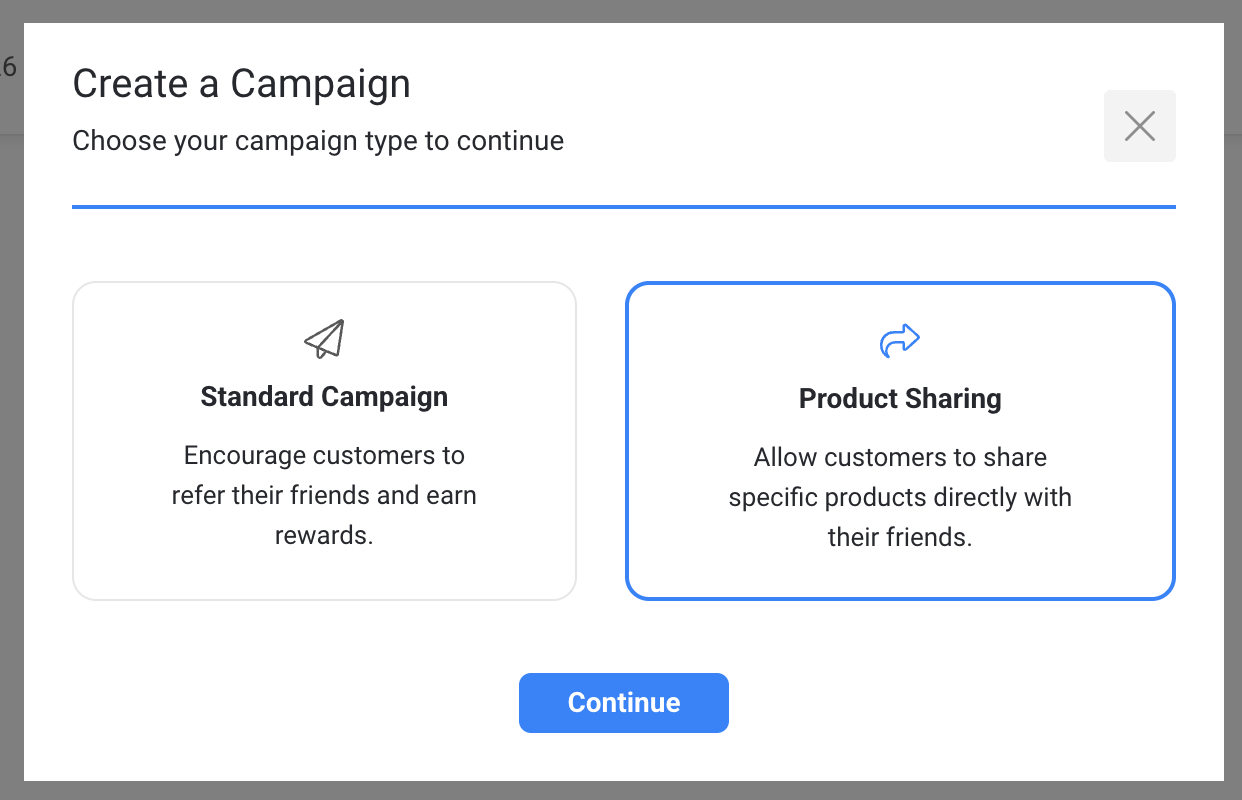Click the paper plane Standard Campaign icon
Screen dimensions: 1242x800
click(x=324, y=339)
